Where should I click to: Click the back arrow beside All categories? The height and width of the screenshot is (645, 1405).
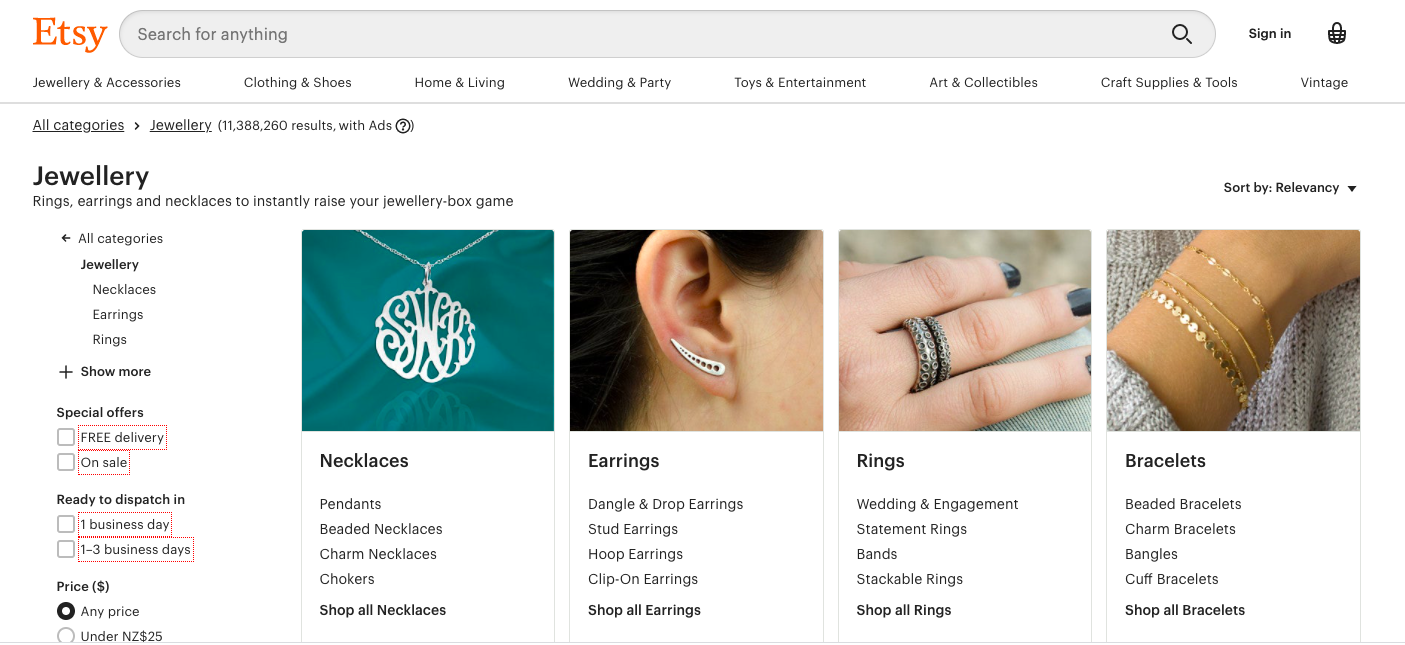(x=65, y=238)
